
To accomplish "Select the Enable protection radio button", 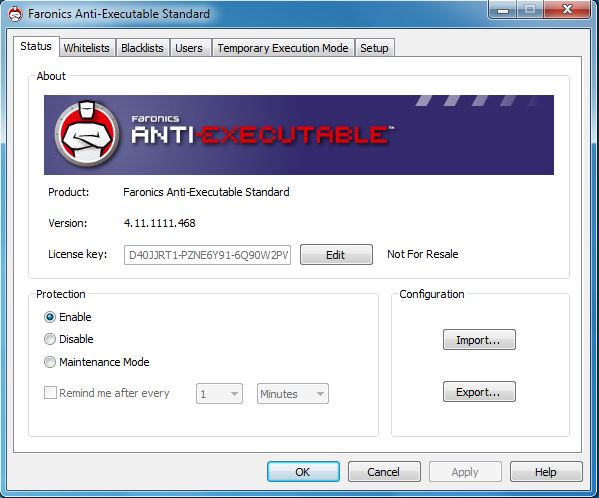I will click(x=50, y=317).
